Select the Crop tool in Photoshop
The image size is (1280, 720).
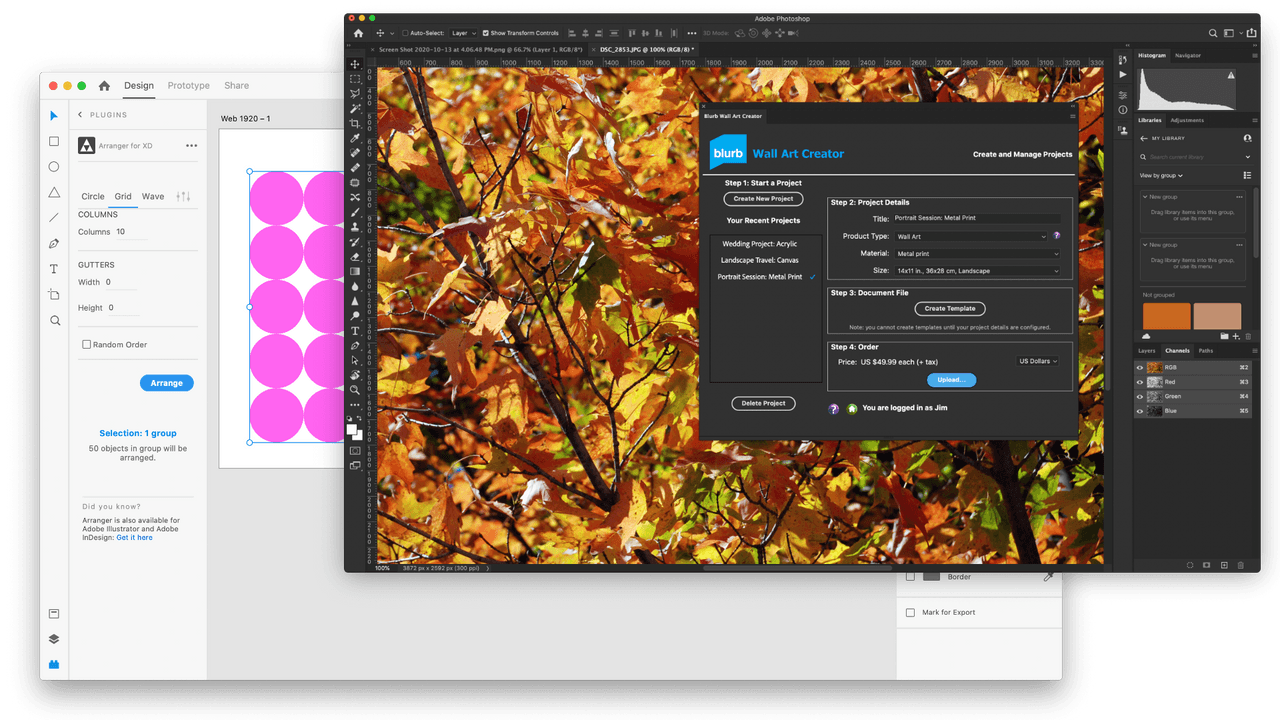click(355, 123)
